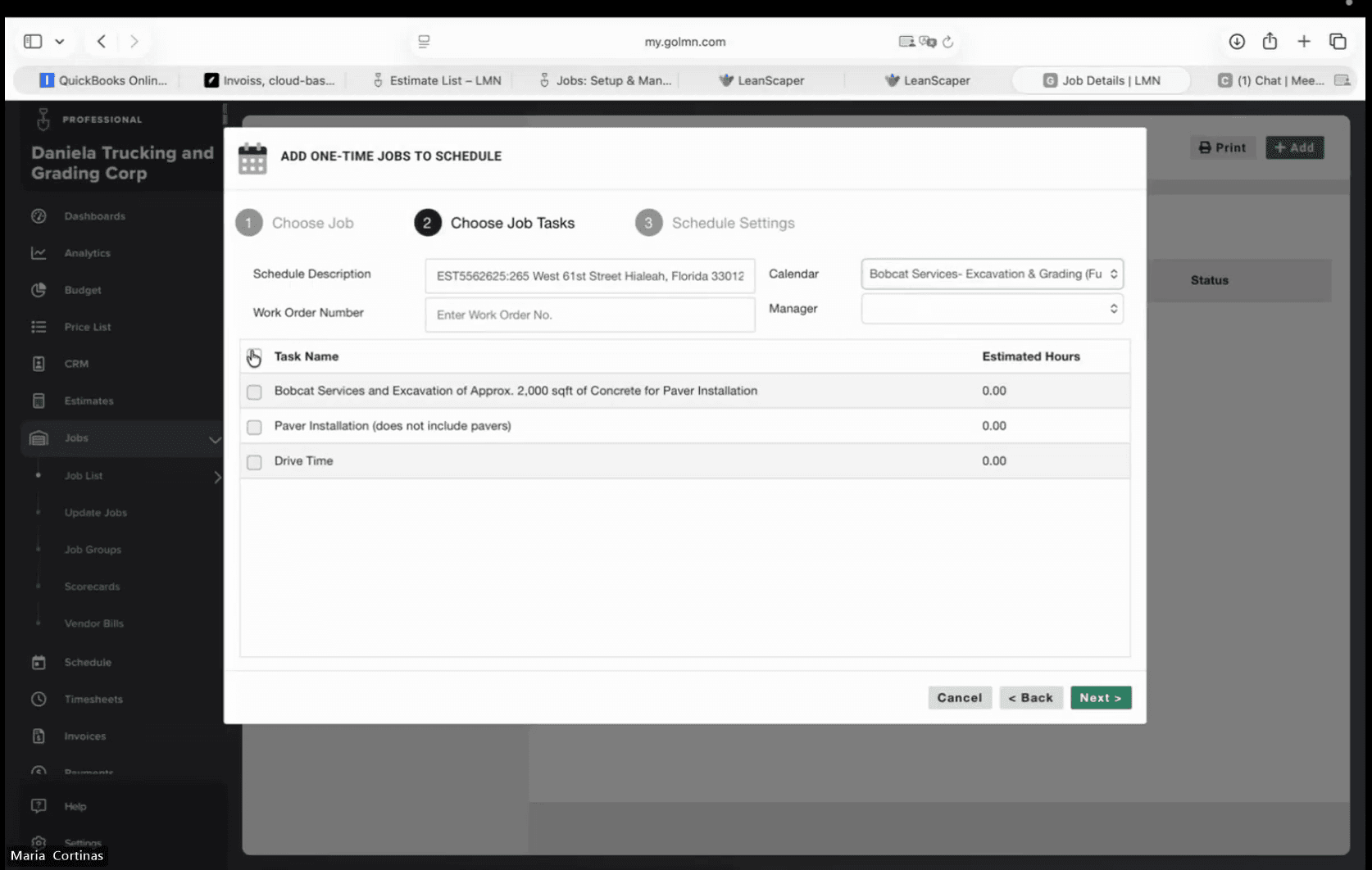Go to step 1 Choose Job
1372x870 pixels.
pyautogui.click(x=295, y=223)
